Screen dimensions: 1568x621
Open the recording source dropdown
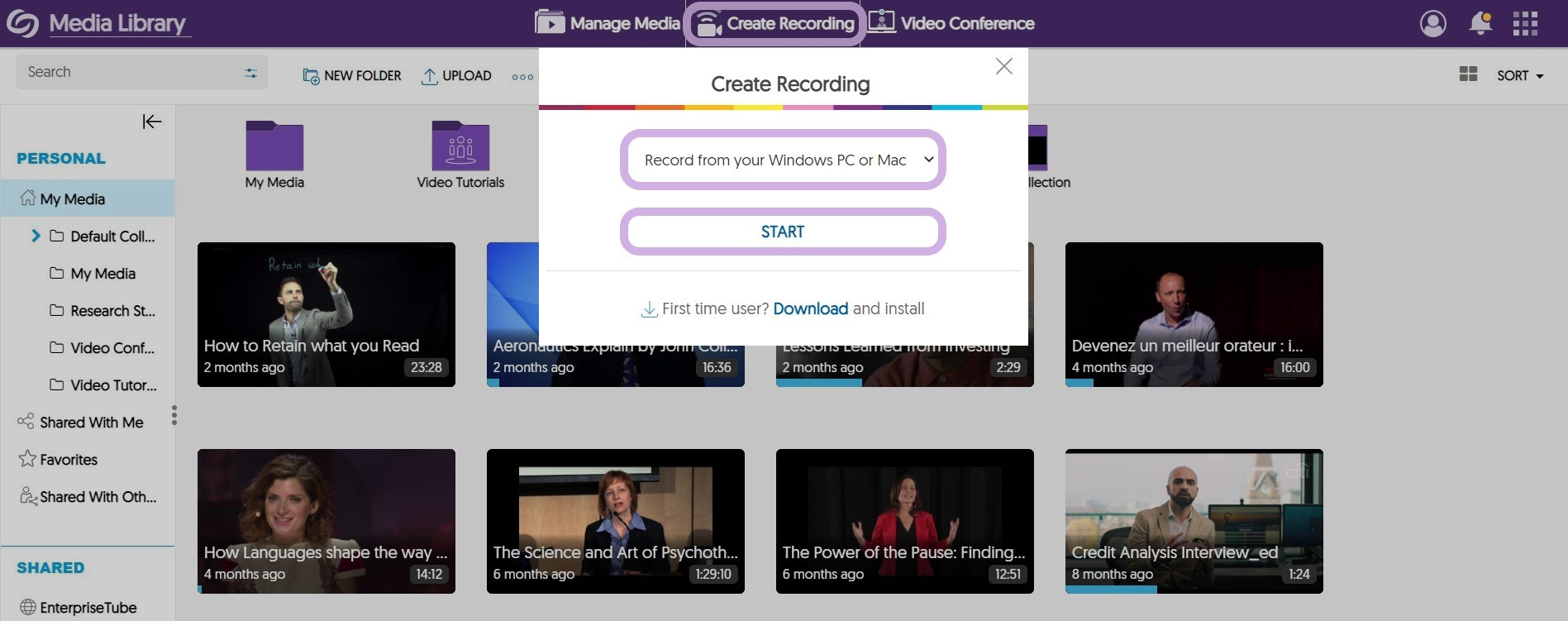(782, 160)
